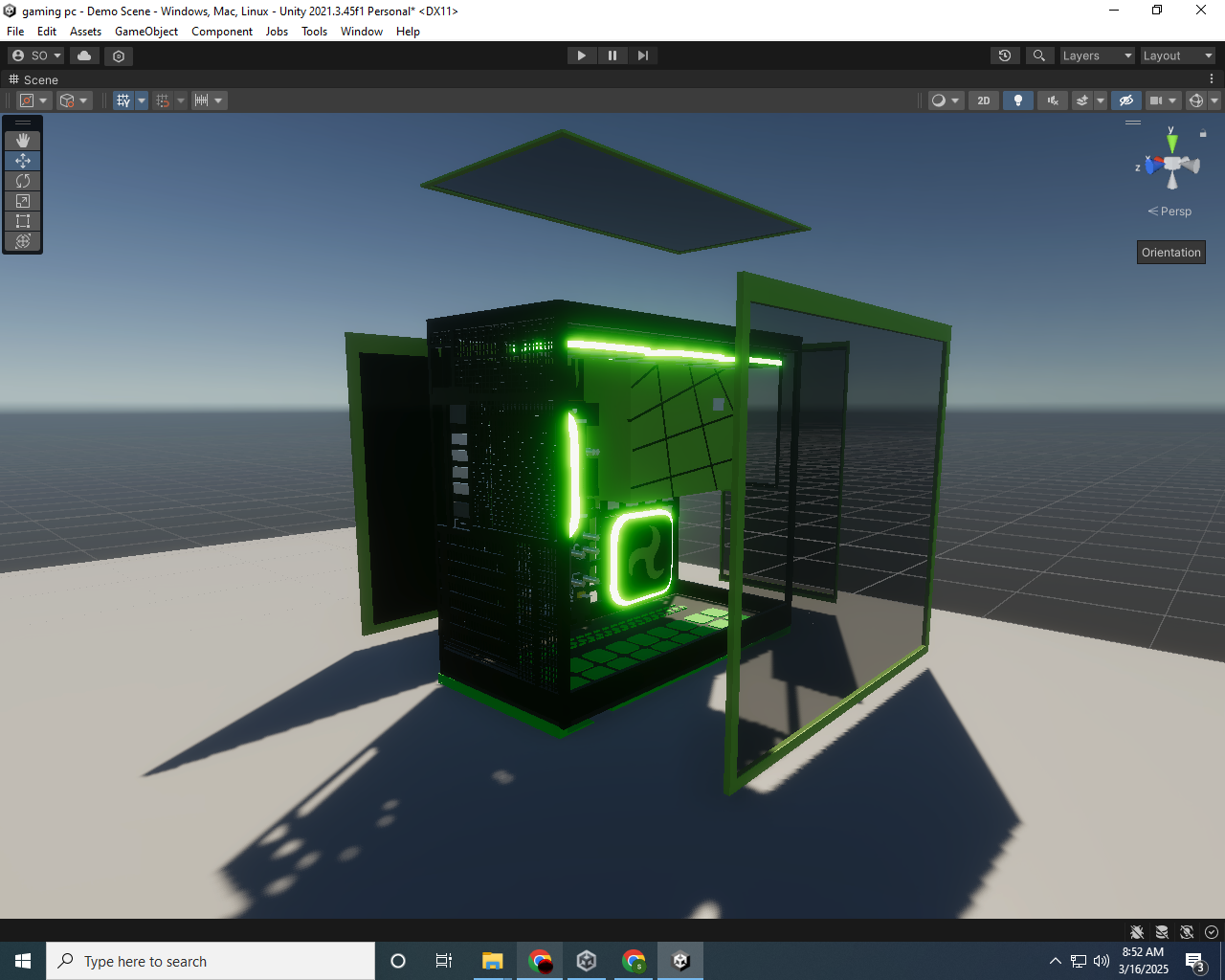Open version control settings icon
Screen dimensions: 1225x980
coord(119,56)
